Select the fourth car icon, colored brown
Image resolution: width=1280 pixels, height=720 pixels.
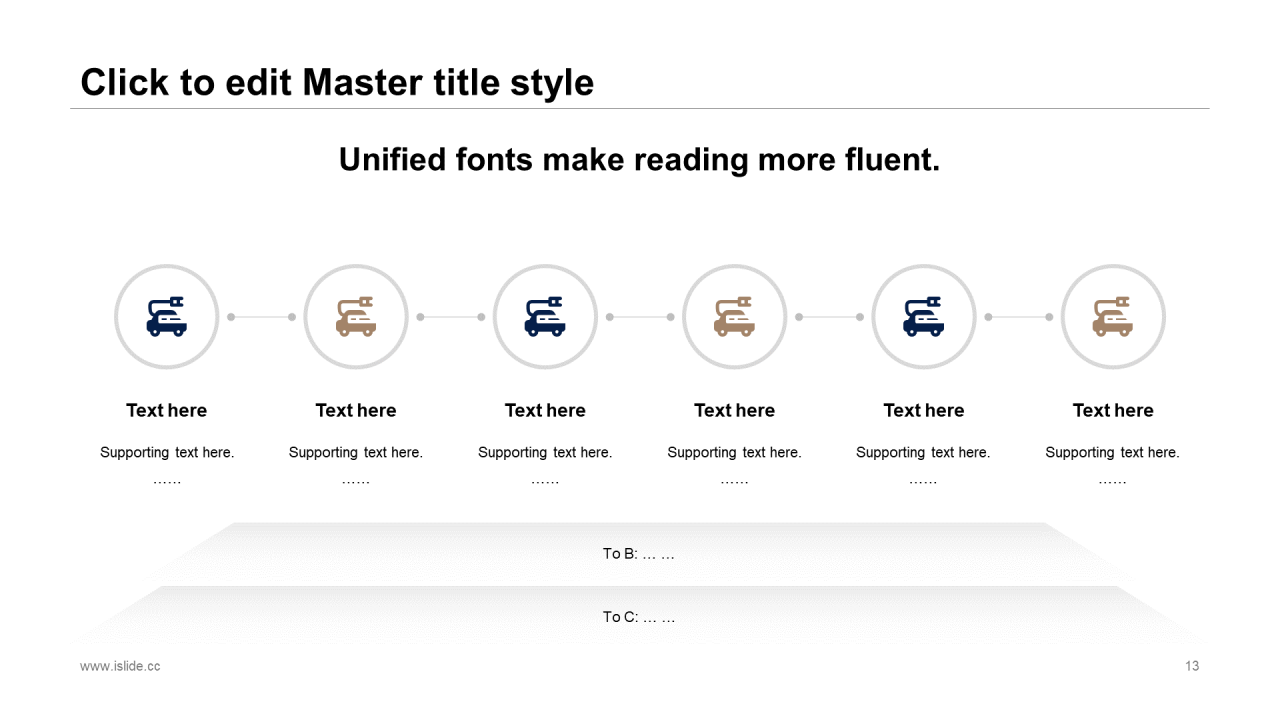(734, 317)
